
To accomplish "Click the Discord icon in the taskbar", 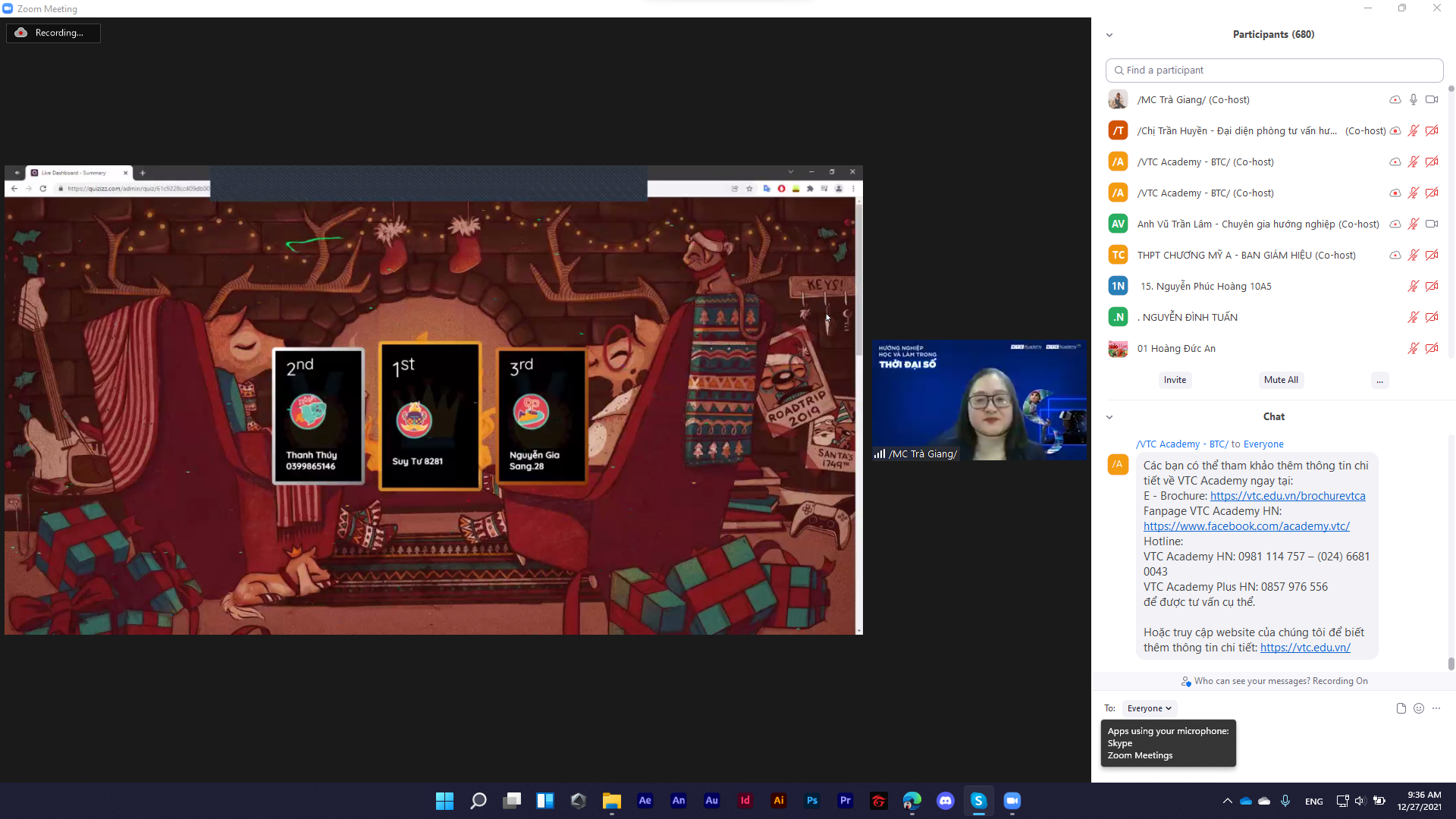I will [945, 801].
